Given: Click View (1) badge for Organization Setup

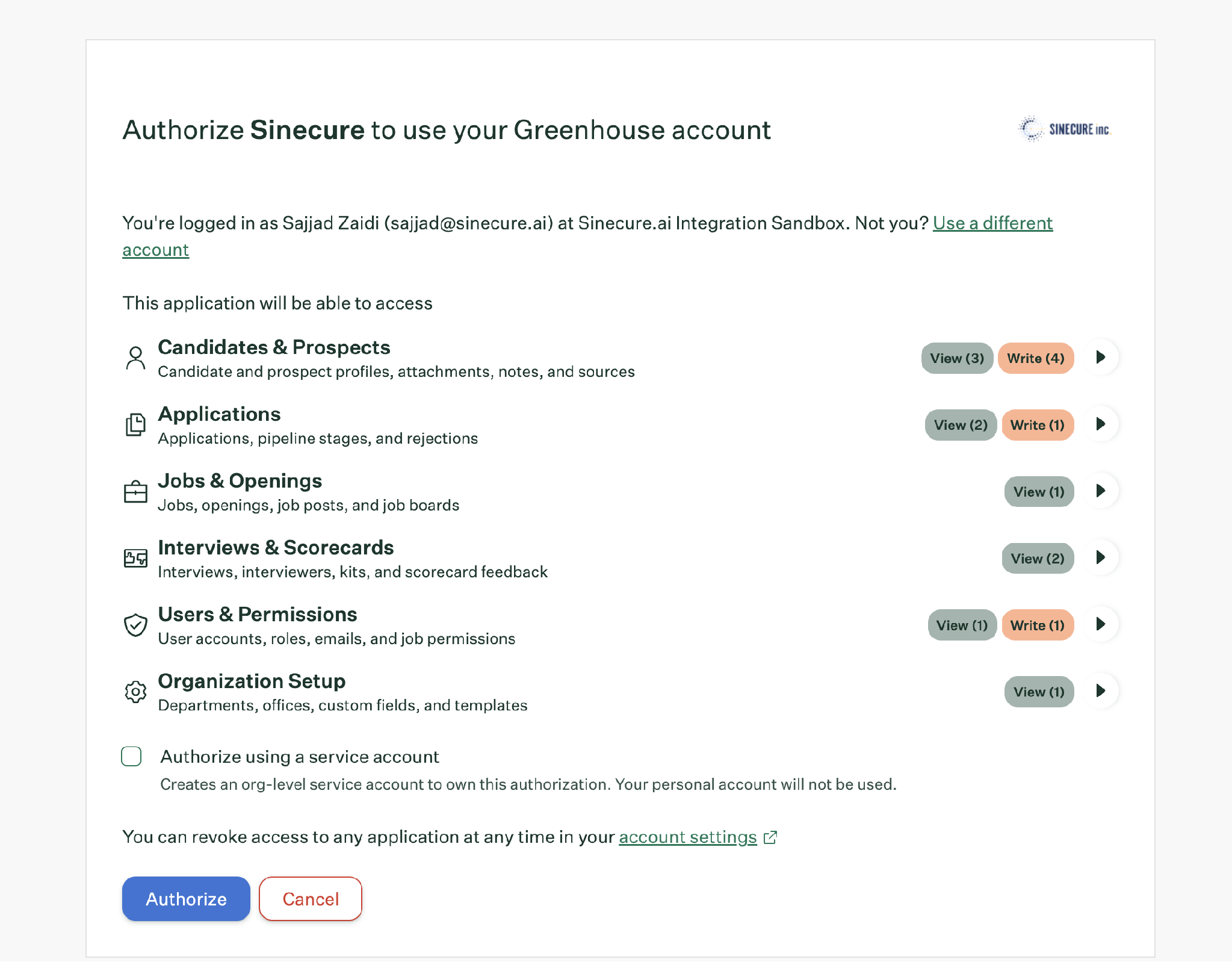Looking at the screenshot, I should (x=1039, y=692).
